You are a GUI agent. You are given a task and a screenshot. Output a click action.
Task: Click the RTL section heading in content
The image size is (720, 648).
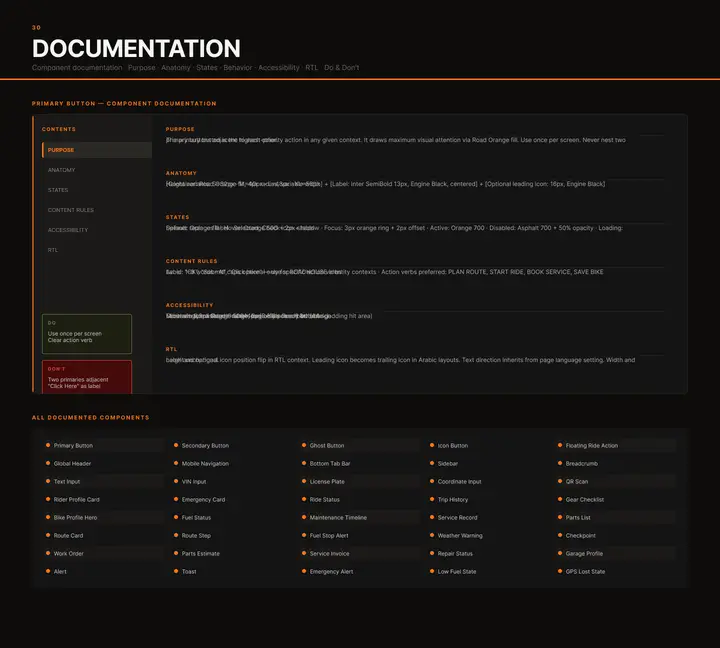point(171,349)
